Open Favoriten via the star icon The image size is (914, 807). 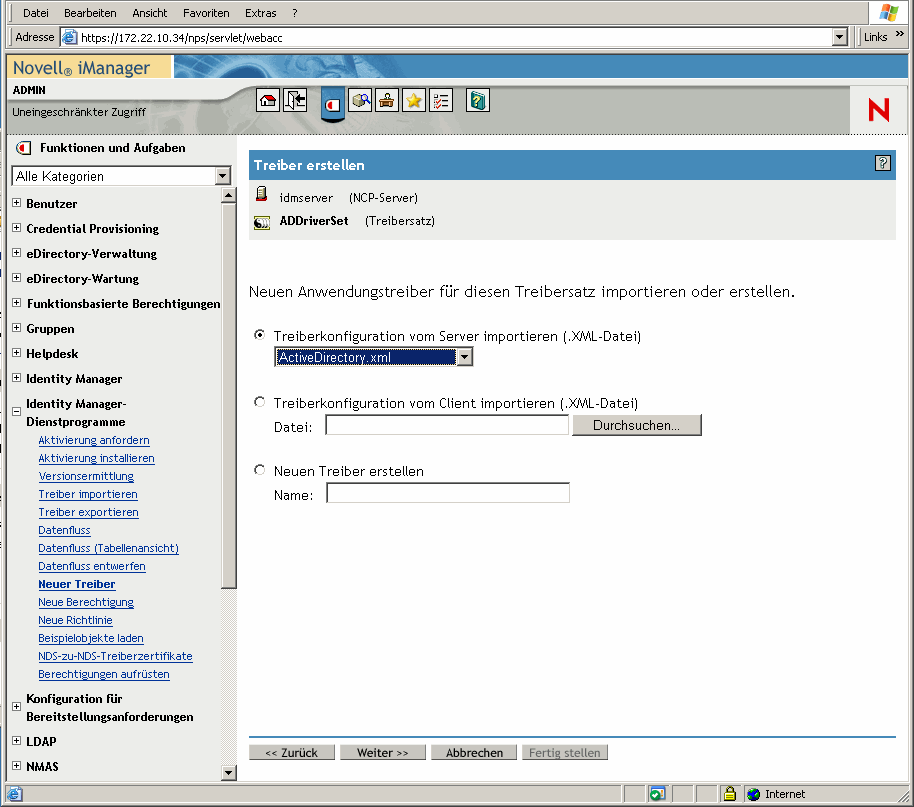[413, 100]
